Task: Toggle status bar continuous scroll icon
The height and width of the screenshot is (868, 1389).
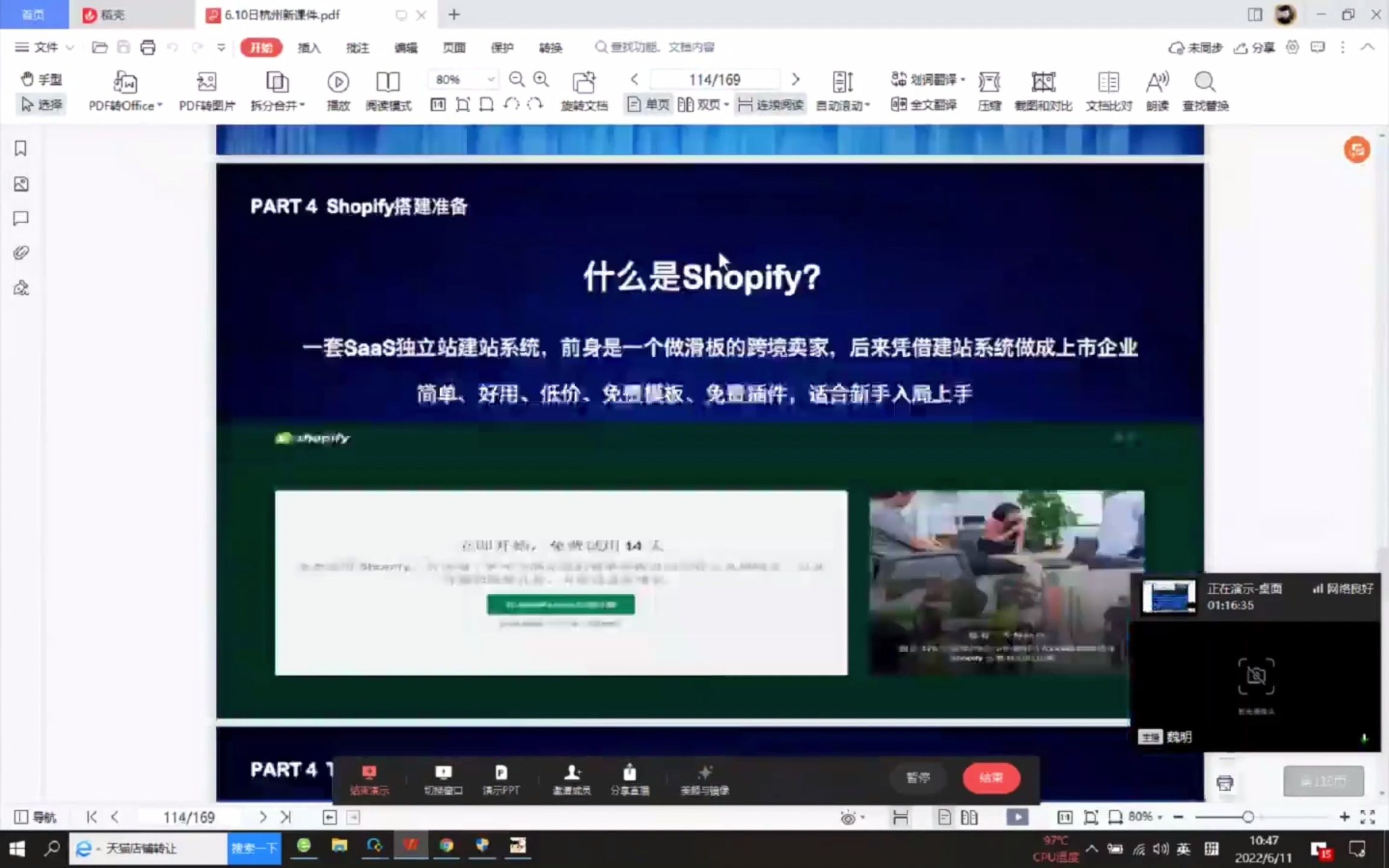Action: pyautogui.click(x=900, y=817)
